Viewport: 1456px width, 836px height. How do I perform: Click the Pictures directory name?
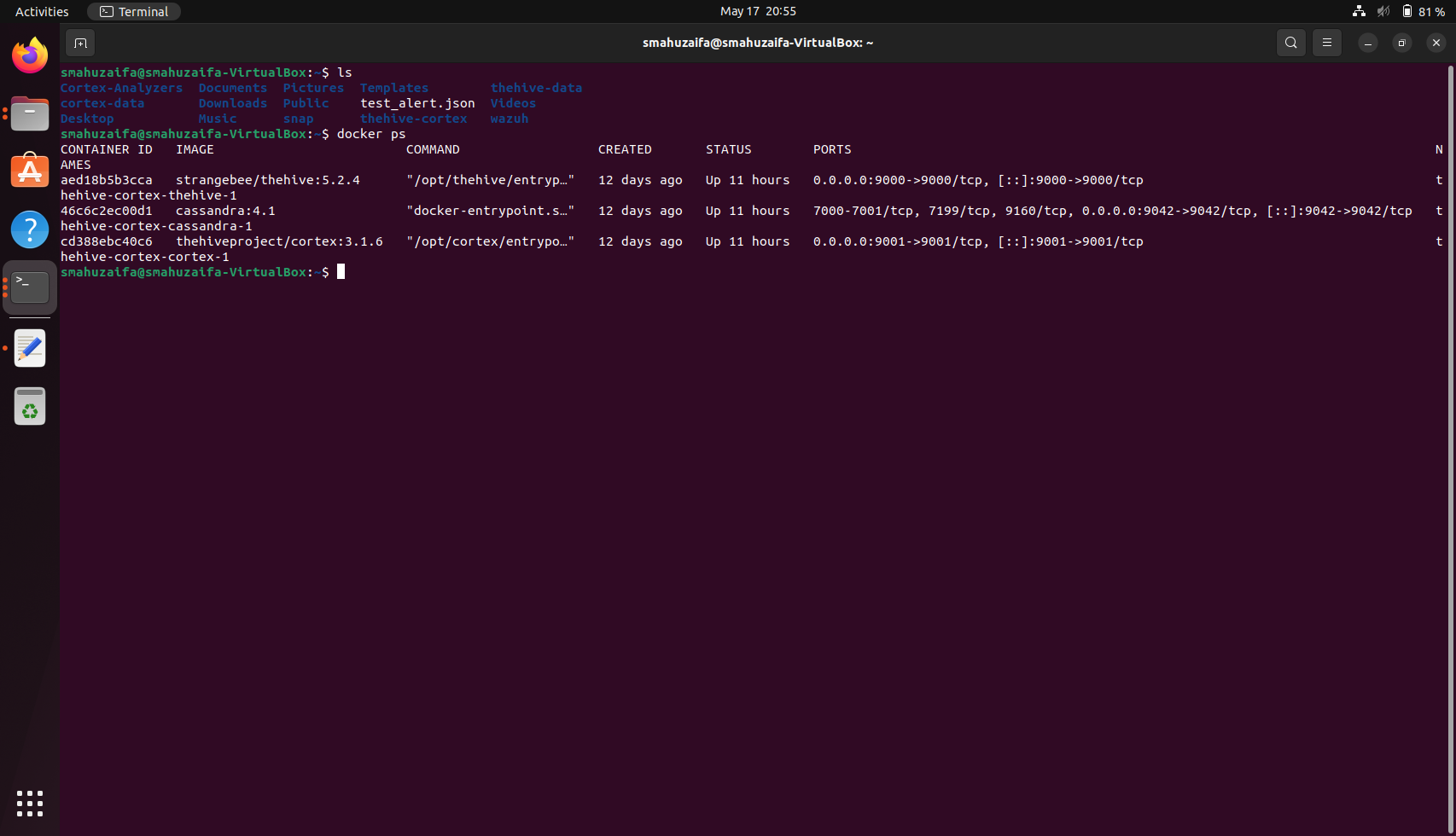313,88
